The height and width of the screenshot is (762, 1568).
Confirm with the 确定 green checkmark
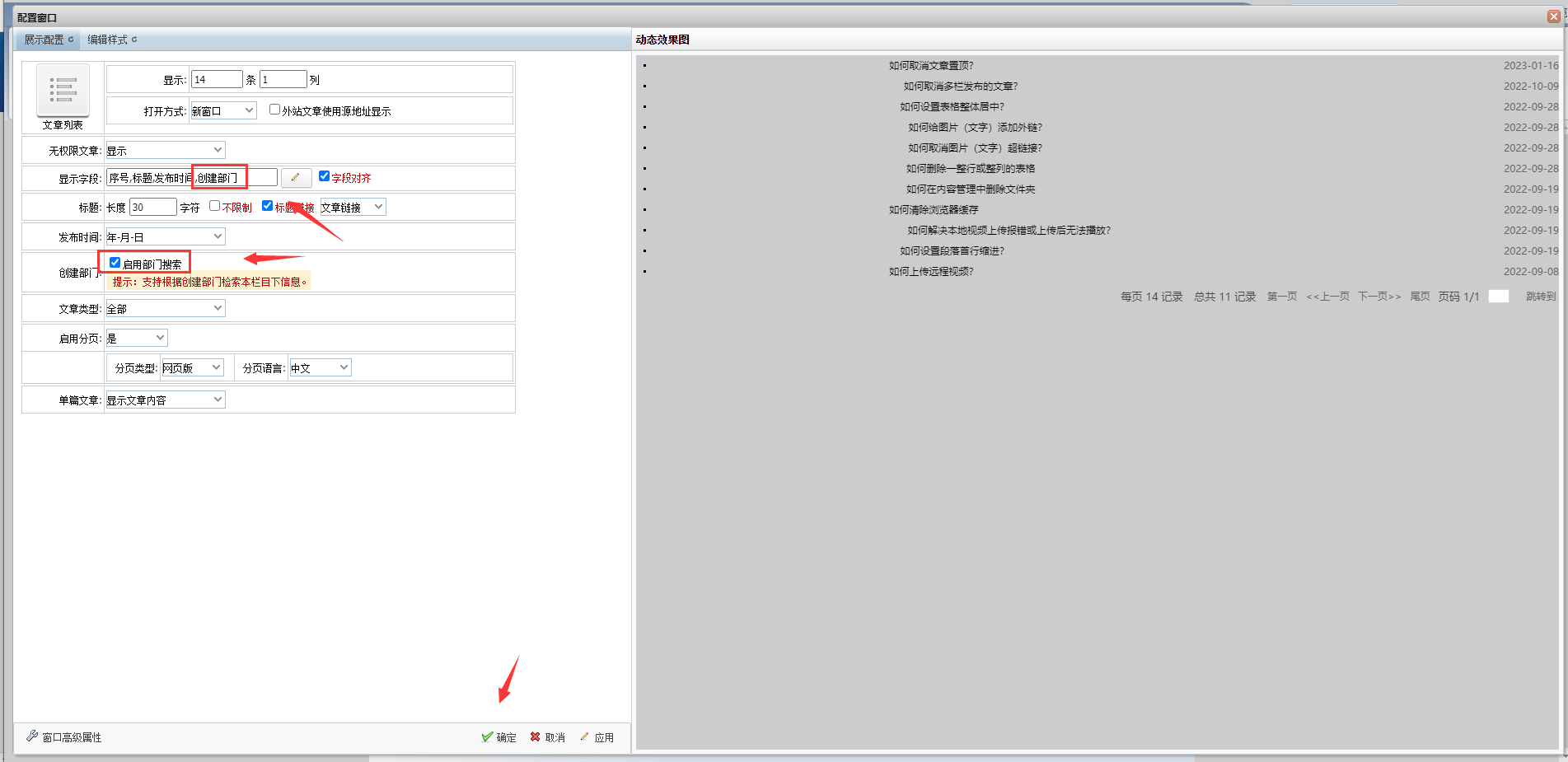click(498, 737)
